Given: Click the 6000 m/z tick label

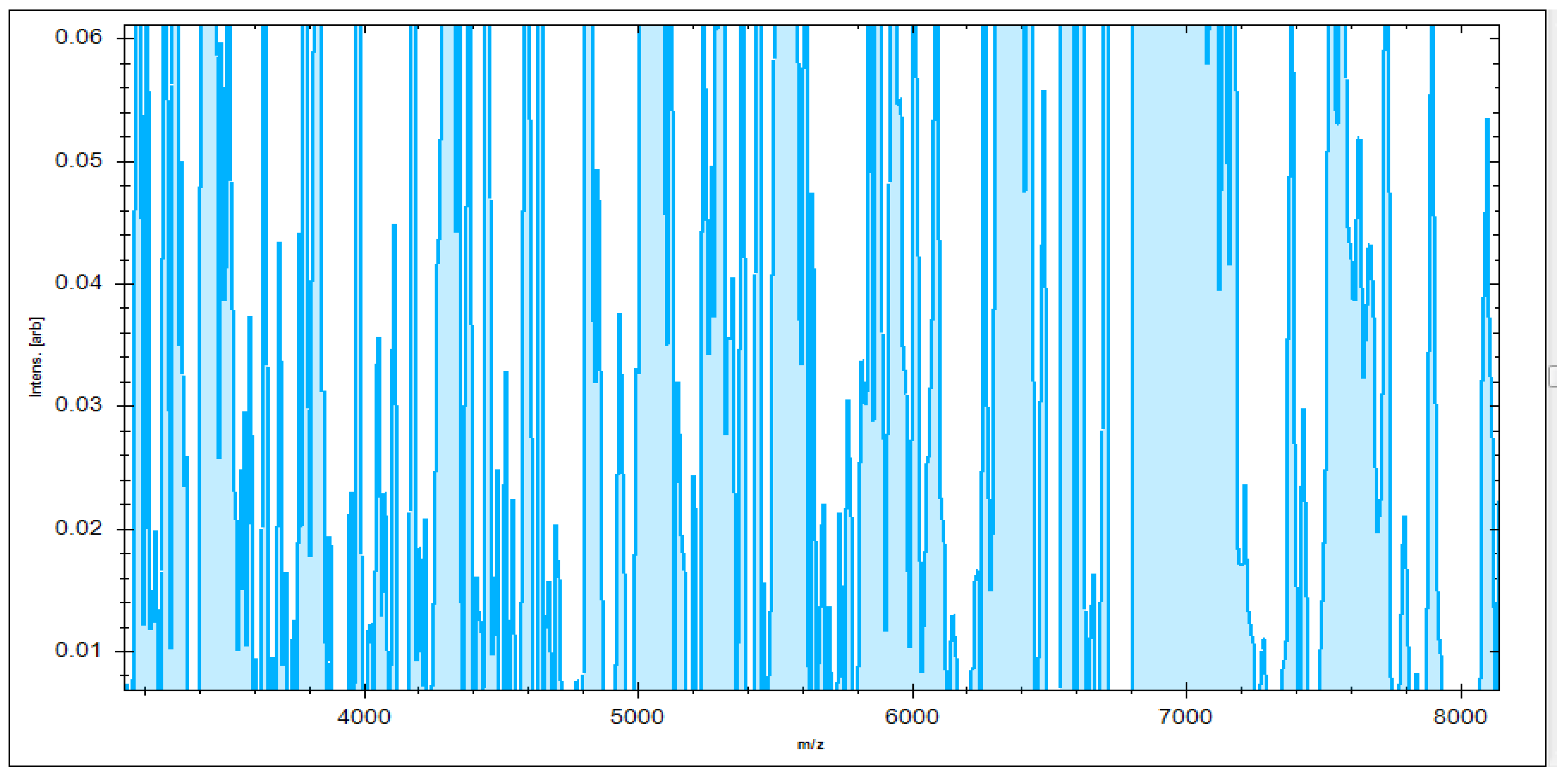Looking at the screenshot, I should coord(912,717).
